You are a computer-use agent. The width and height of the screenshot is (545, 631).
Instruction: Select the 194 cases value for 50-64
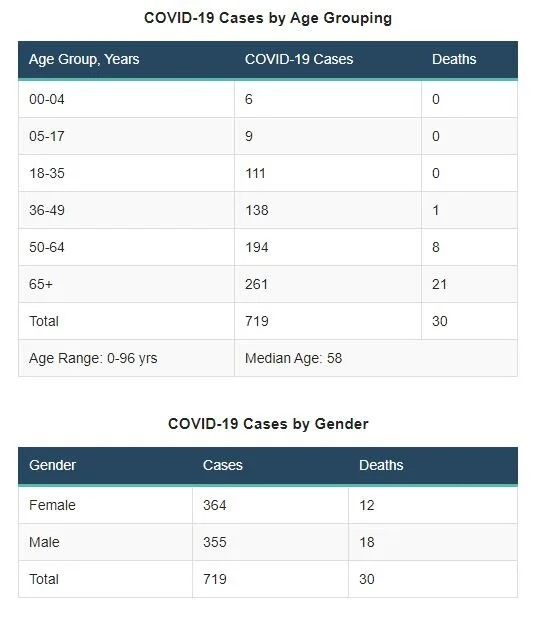256,247
